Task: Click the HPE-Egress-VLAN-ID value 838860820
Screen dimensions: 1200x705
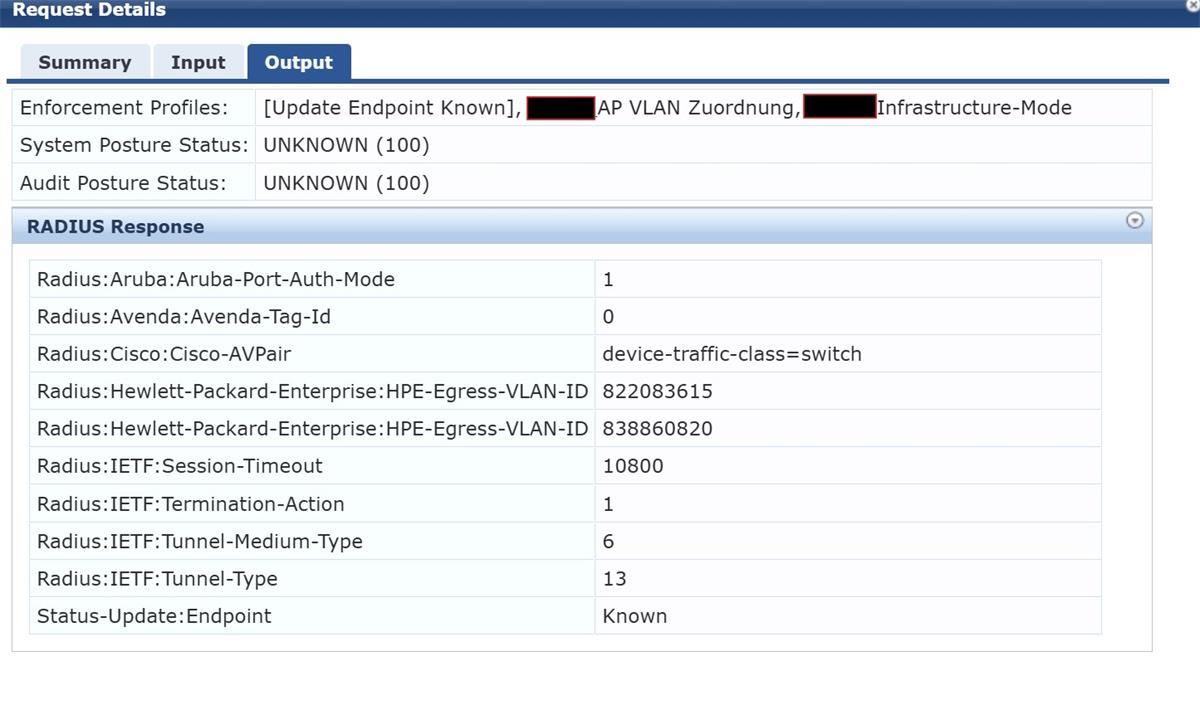Action: coord(657,429)
